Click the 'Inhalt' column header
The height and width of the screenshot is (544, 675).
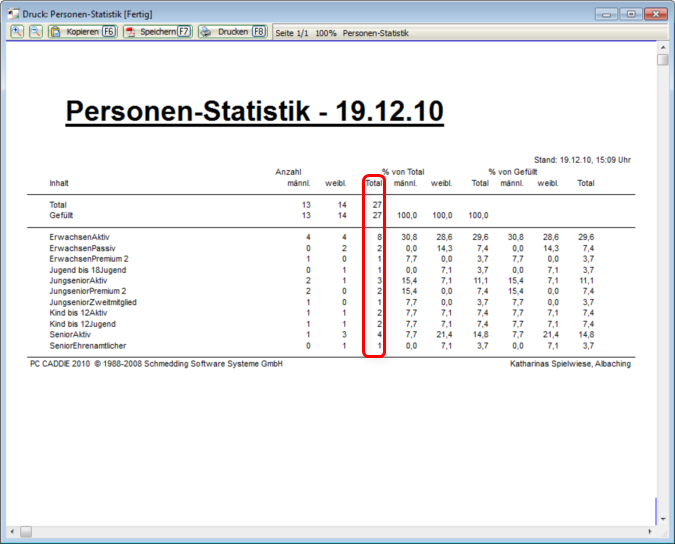(x=59, y=183)
